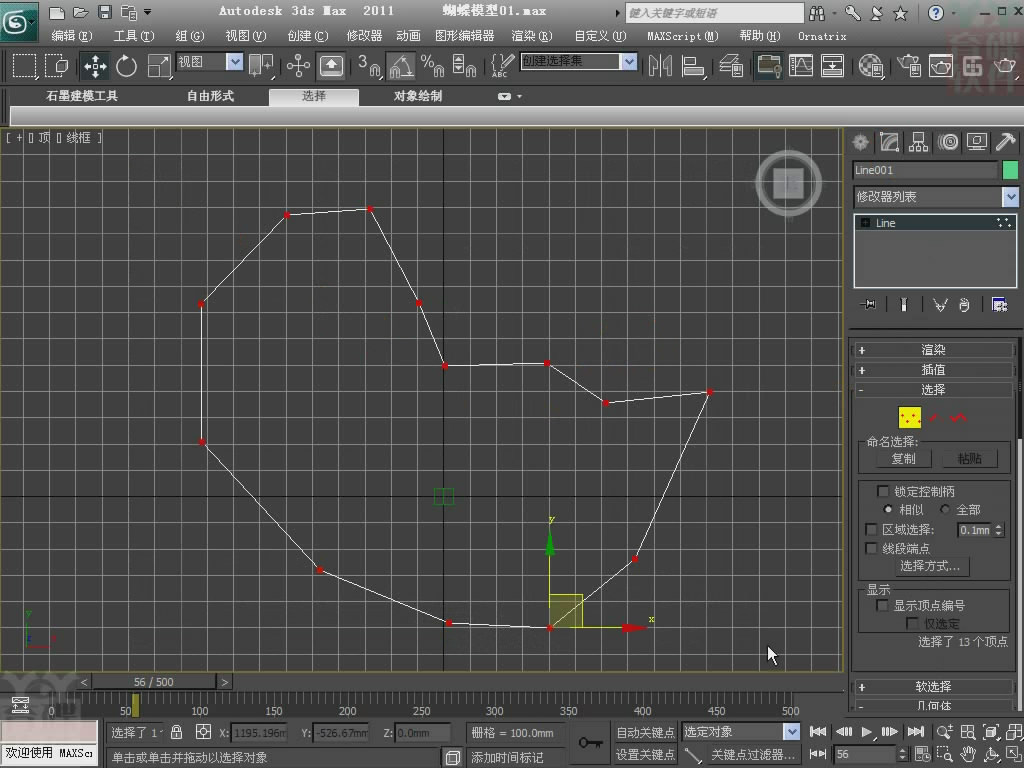The width and height of the screenshot is (1024, 768).
Task: Activate the Select and Rotate tool
Action: click(x=126, y=65)
